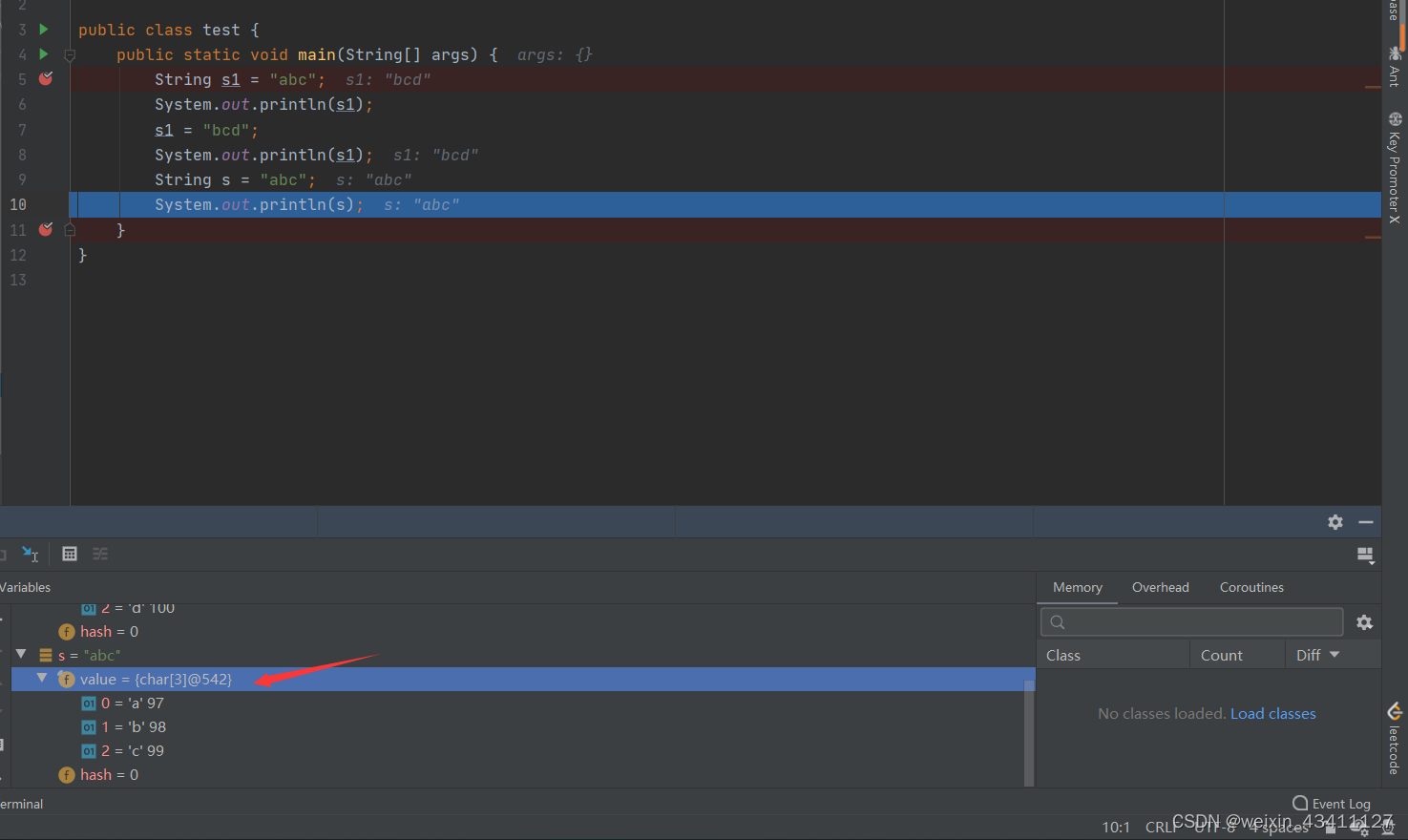Switch to the Overhead tab

(1161, 587)
